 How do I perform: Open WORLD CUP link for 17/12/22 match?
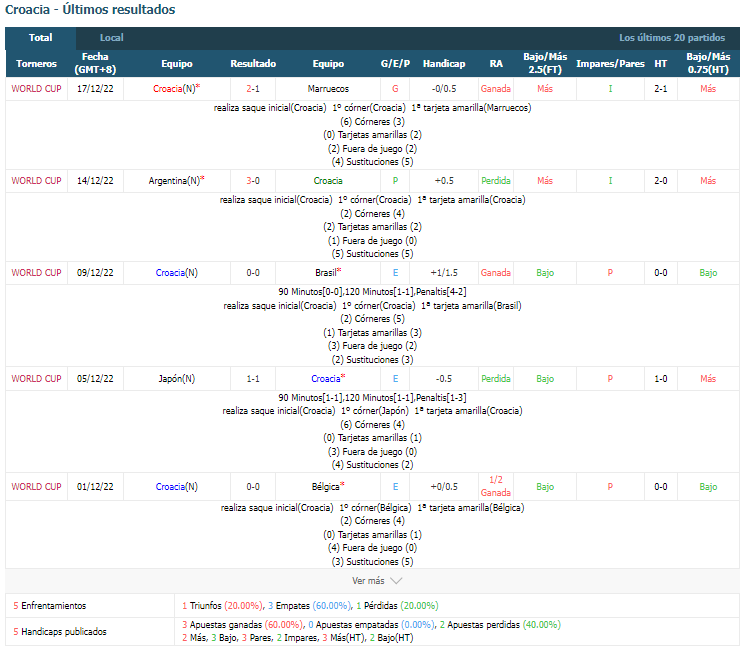coord(36,89)
